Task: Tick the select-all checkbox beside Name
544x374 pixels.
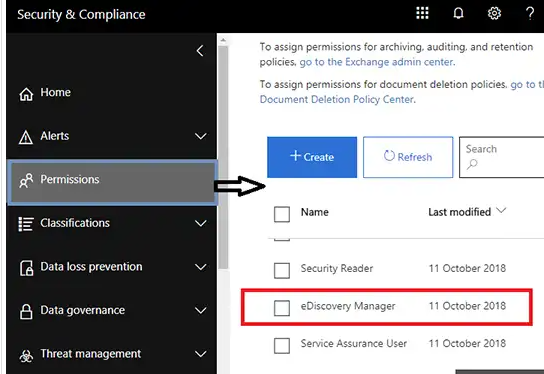Action: point(282,214)
